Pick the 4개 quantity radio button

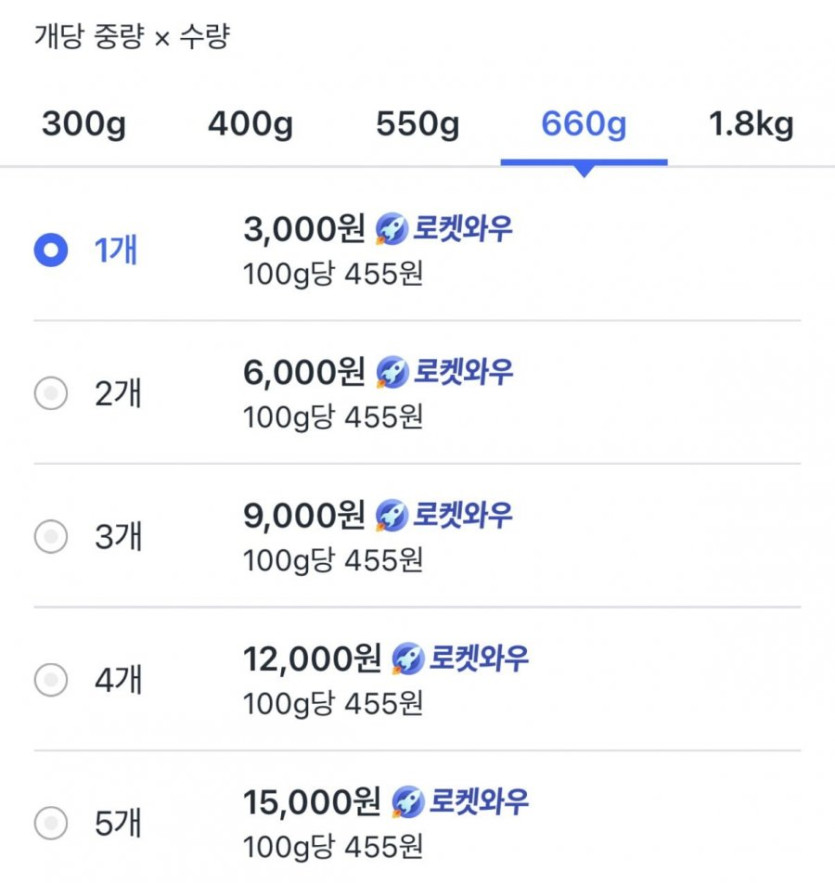tap(50, 681)
